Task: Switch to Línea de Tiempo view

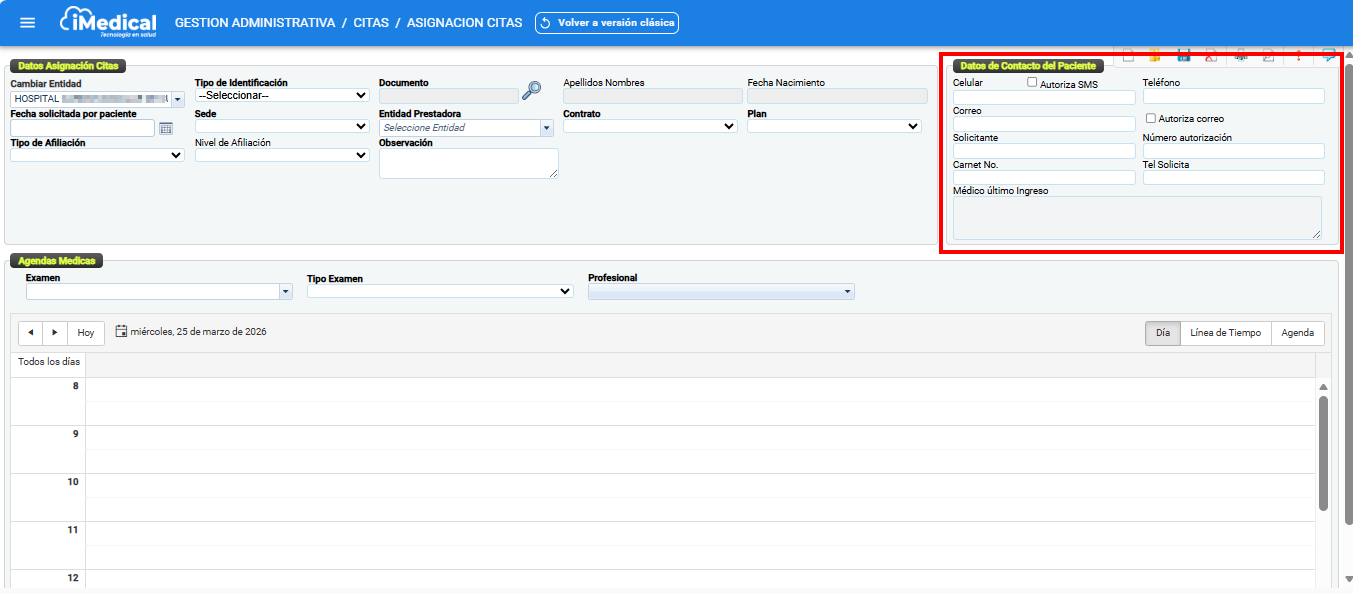Action: [x=1225, y=333]
